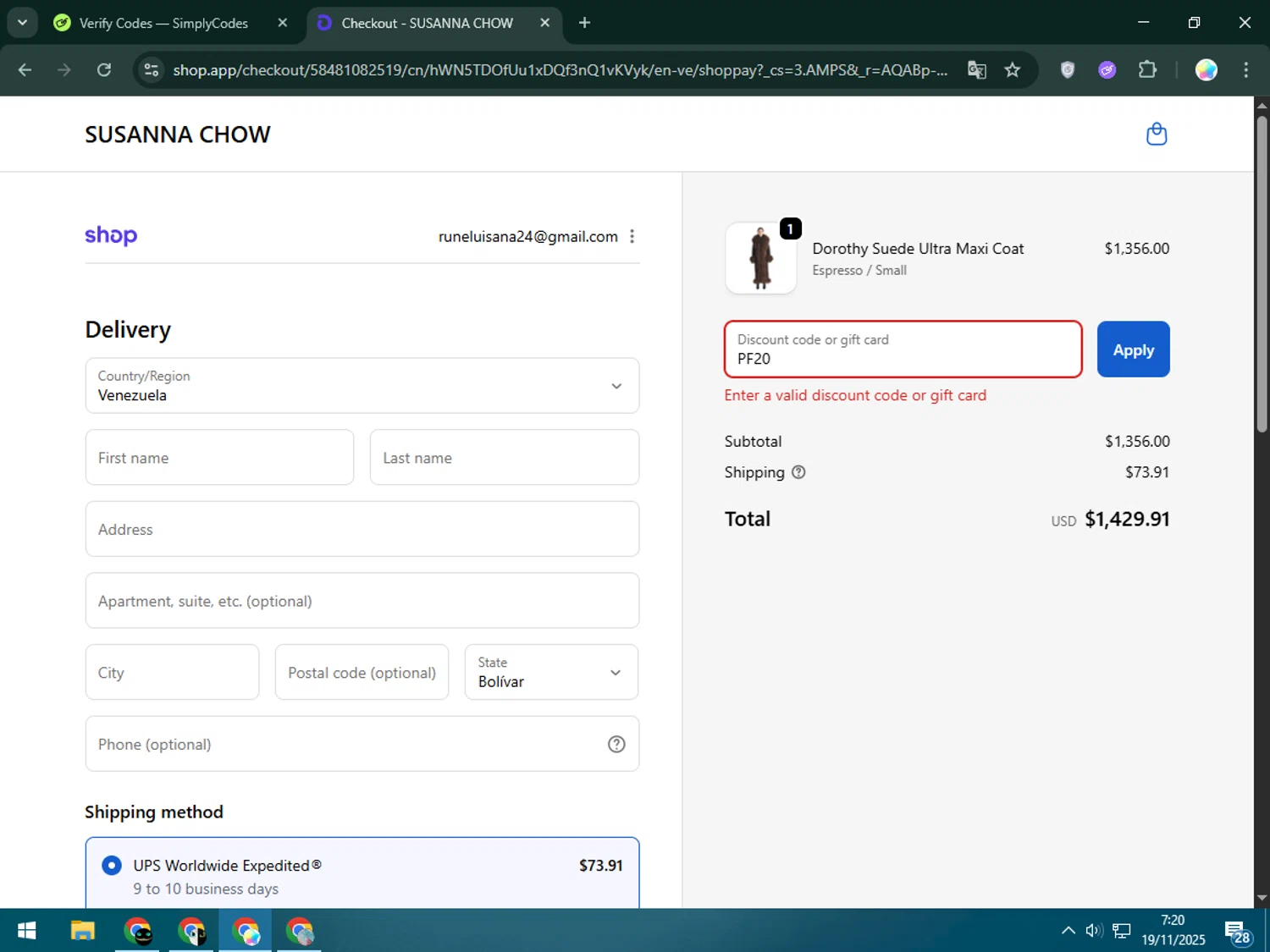This screenshot has height=952, width=1270.
Task: Open the taskbar clock and date
Action: (x=1173, y=930)
